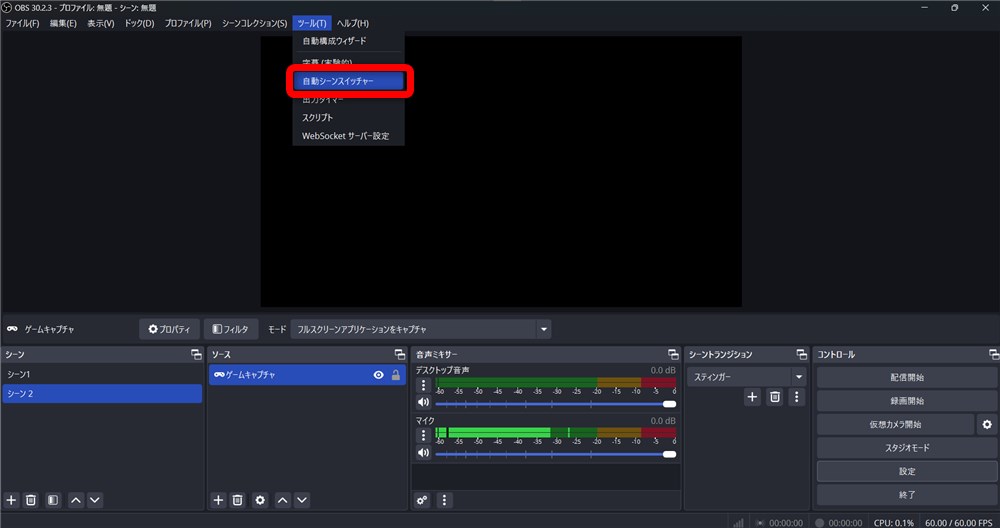Open ヘルプ(H) menu

[353, 24]
